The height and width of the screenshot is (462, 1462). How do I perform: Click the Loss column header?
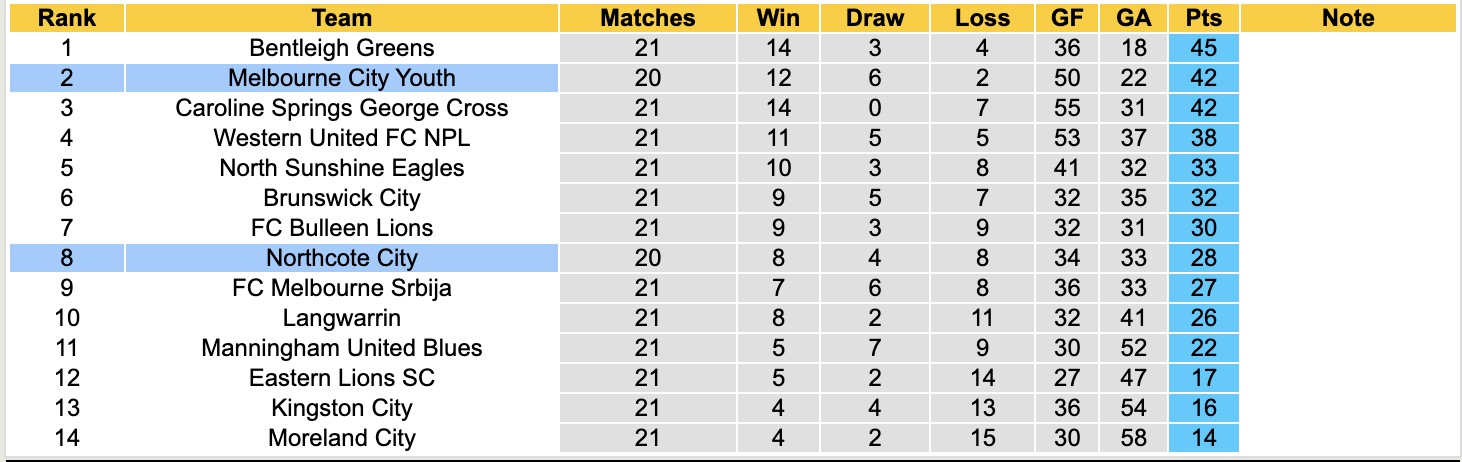[982, 18]
